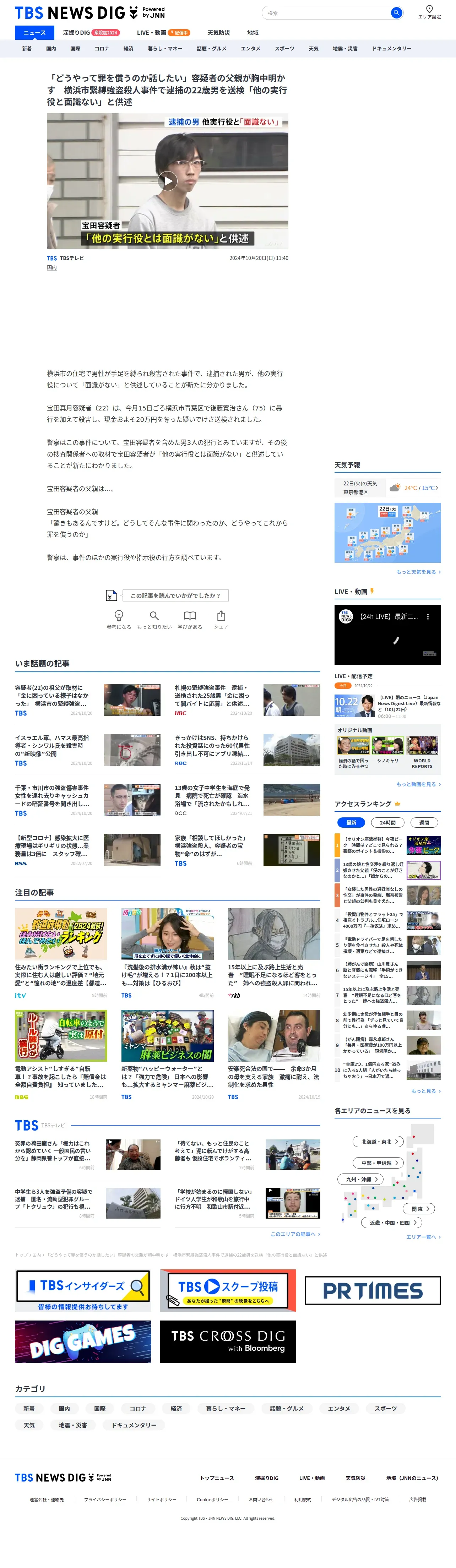This screenshot has width=456, height=1568.
Task: Open 新薬物ハッピーウォーター article
Action: coord(167,1055)
